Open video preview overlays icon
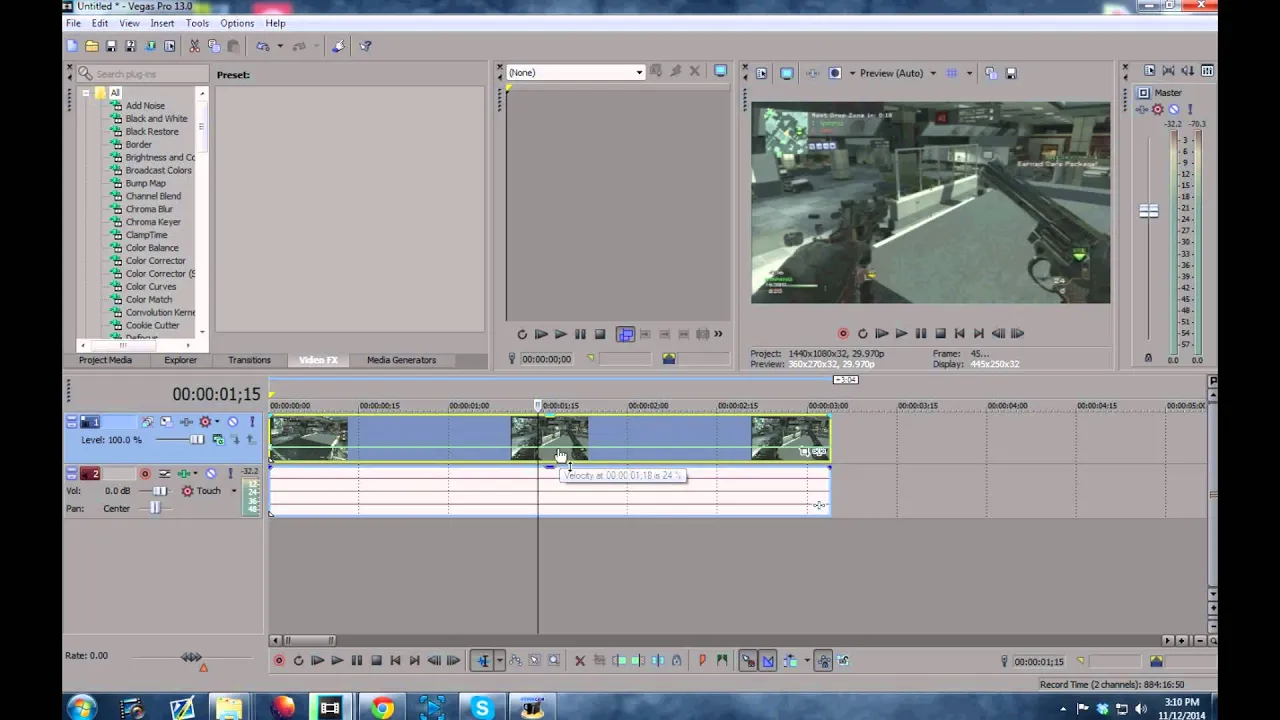 951,73
